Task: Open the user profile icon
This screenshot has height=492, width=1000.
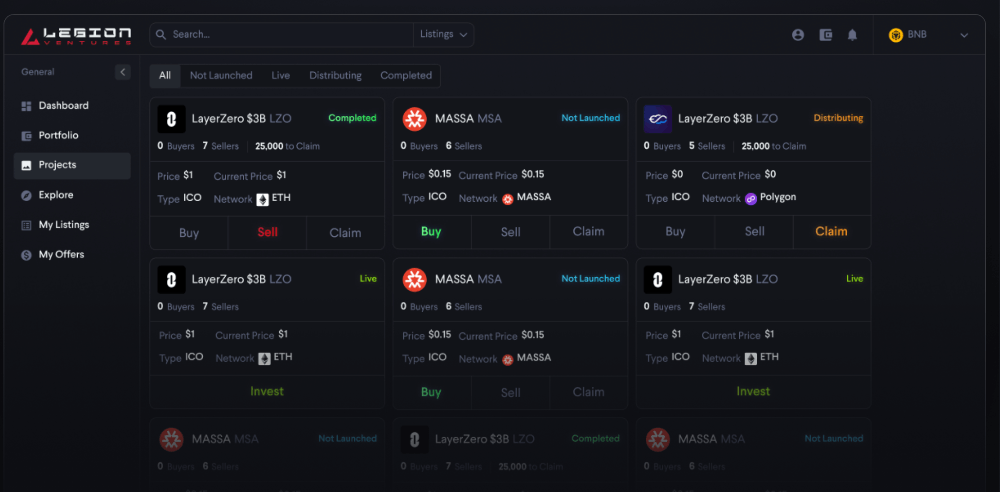Action: [798, 35]
